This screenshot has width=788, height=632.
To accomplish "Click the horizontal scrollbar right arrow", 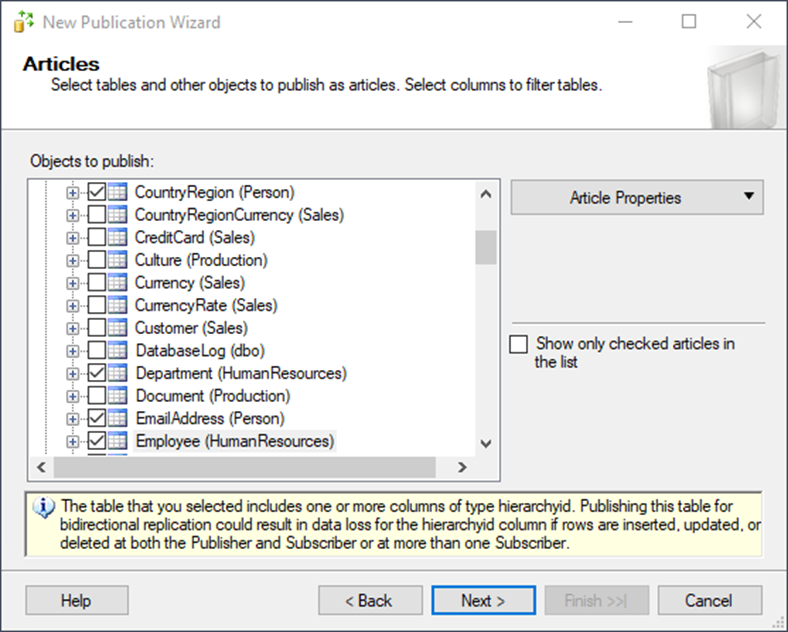I will pyautogui.click(x=462, y=468).
